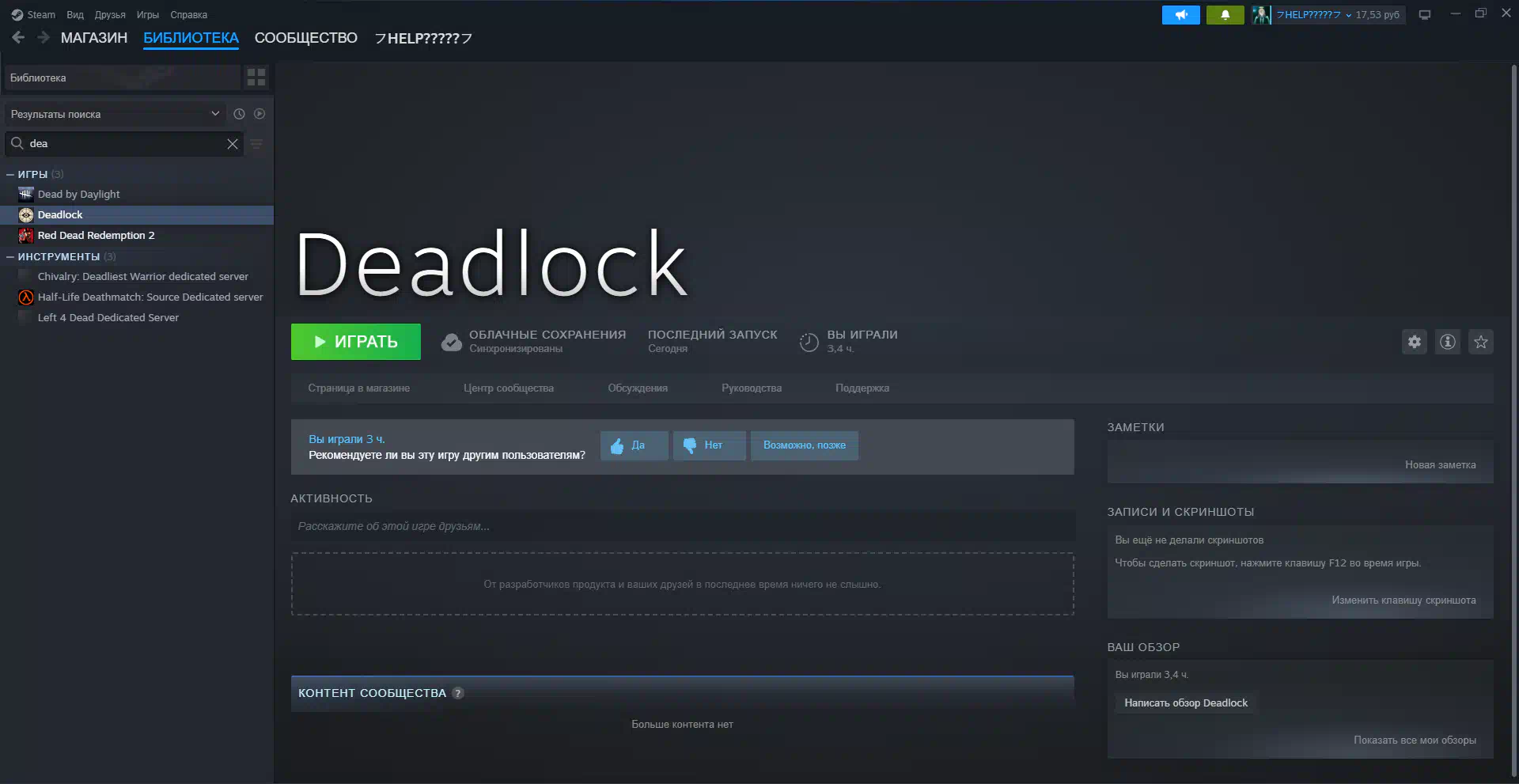Click Написать обзор Deadlock button

(1186, 703)
